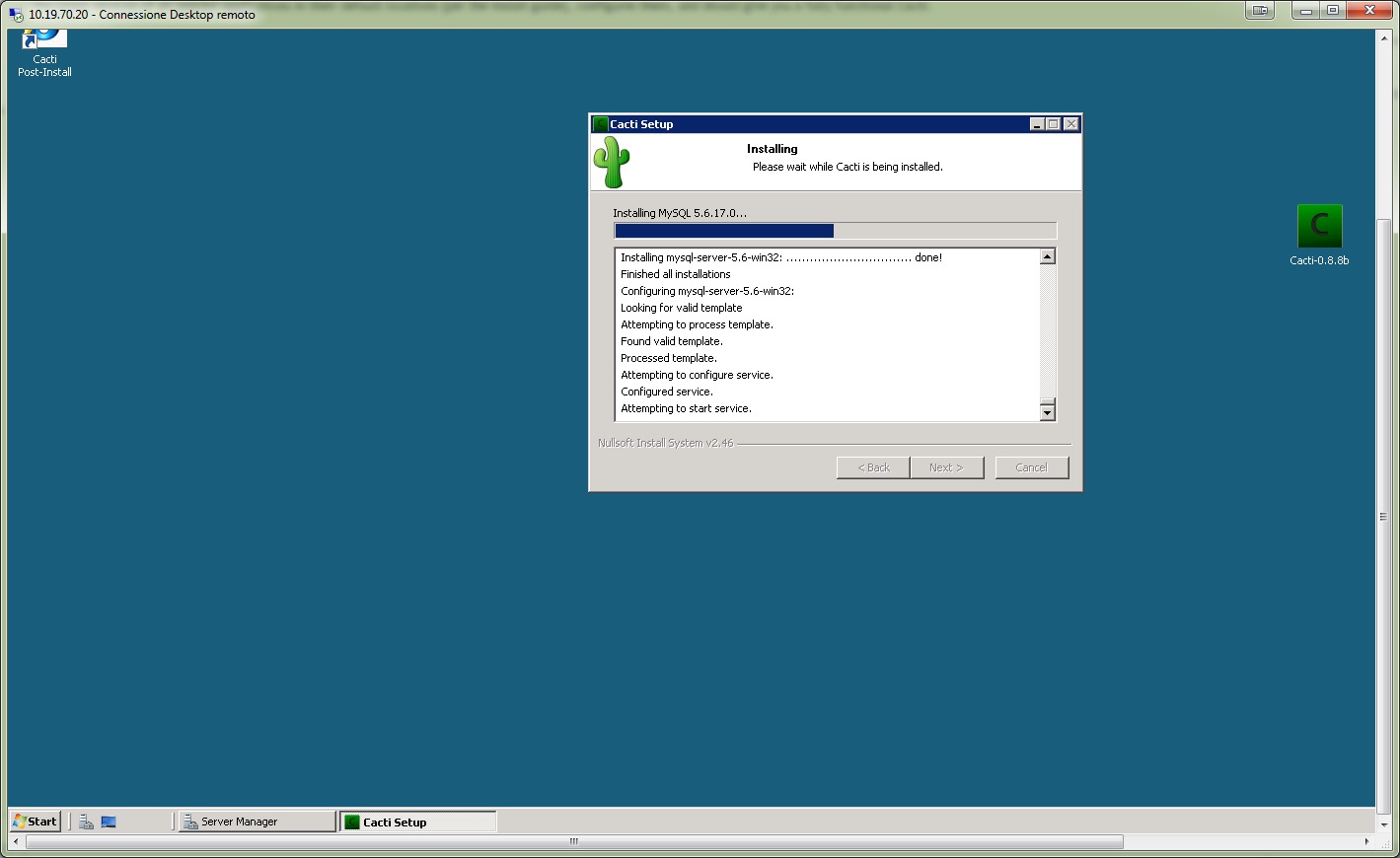The width and height of the screenshot is (1400, 858).
Task: Select the 'Attempting to process template.' line
Action: click(697, 324)
